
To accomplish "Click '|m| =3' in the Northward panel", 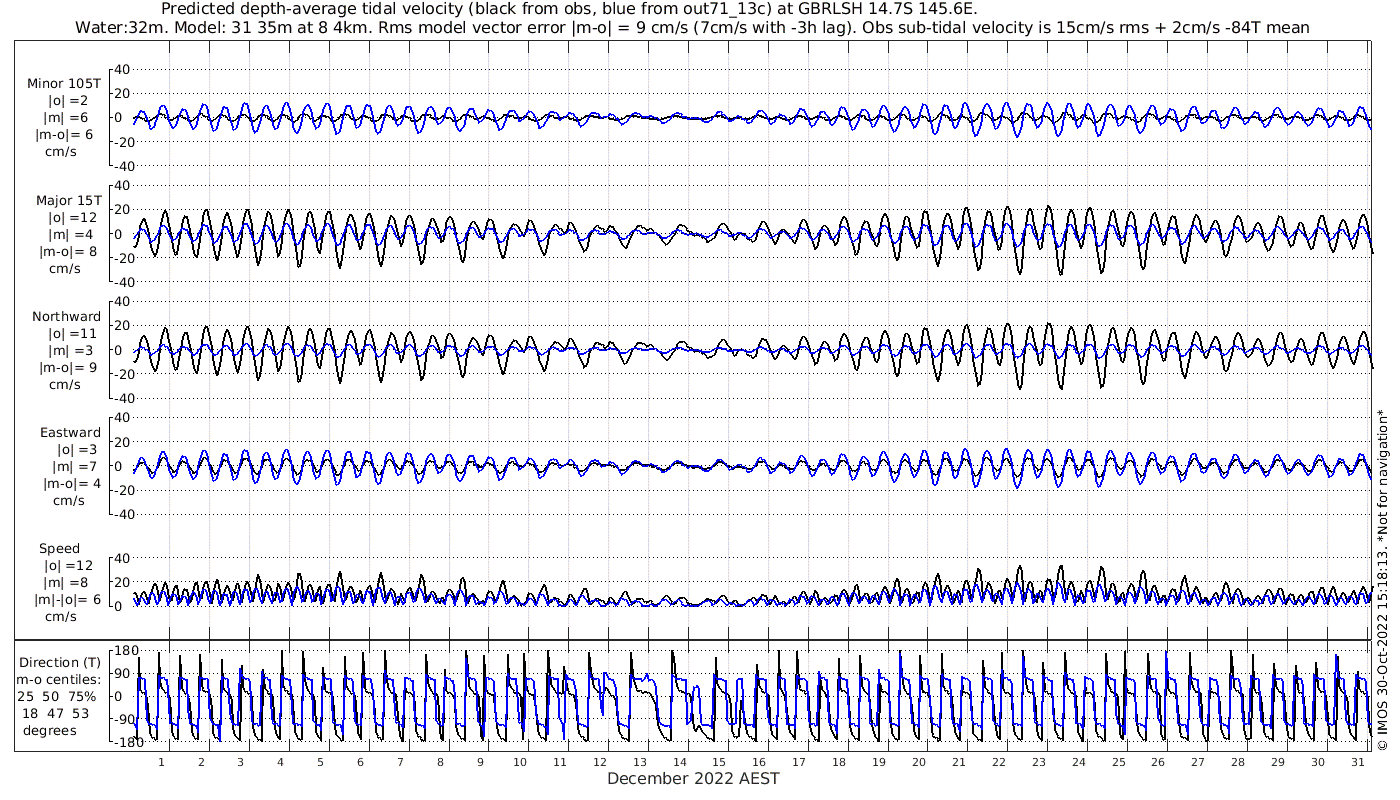I will [x=71, y=351].
